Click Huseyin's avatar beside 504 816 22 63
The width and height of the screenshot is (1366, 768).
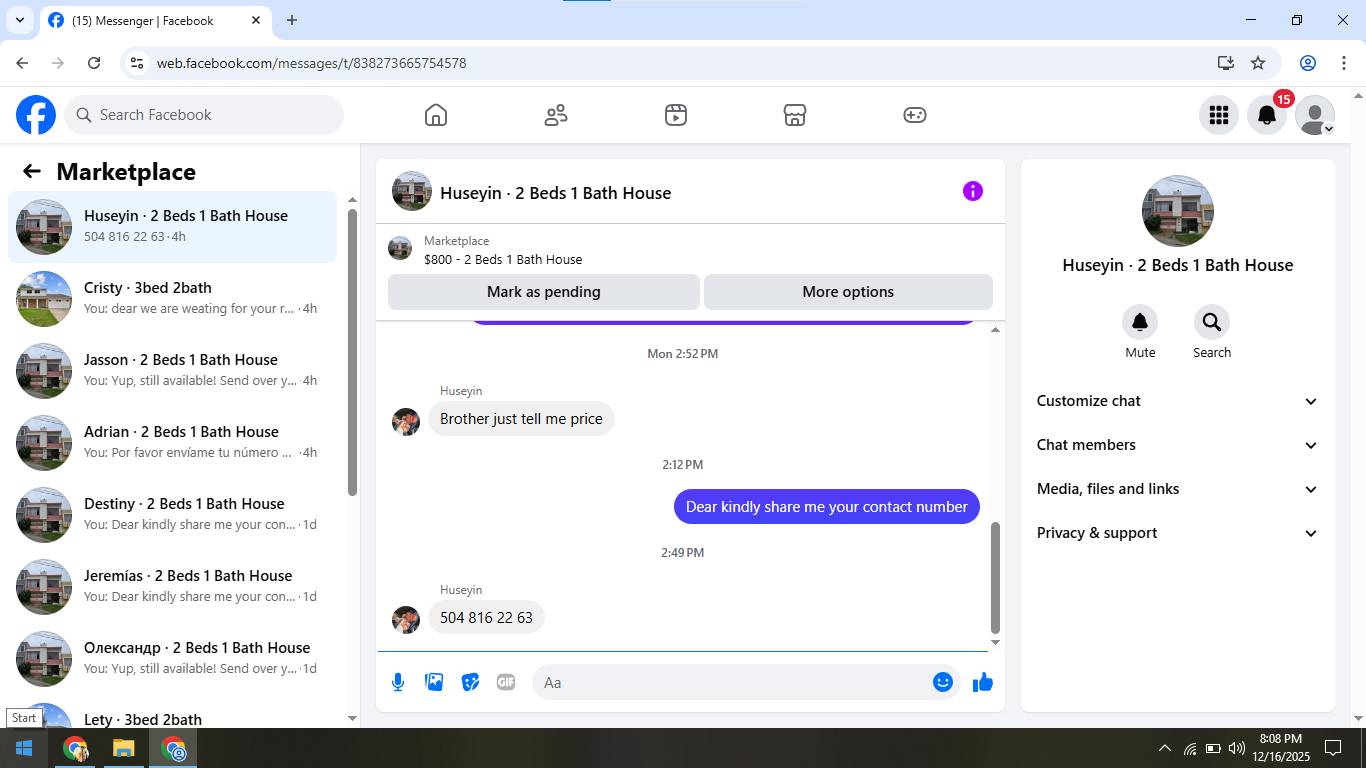pyautogui.click(x=406, y=620)
